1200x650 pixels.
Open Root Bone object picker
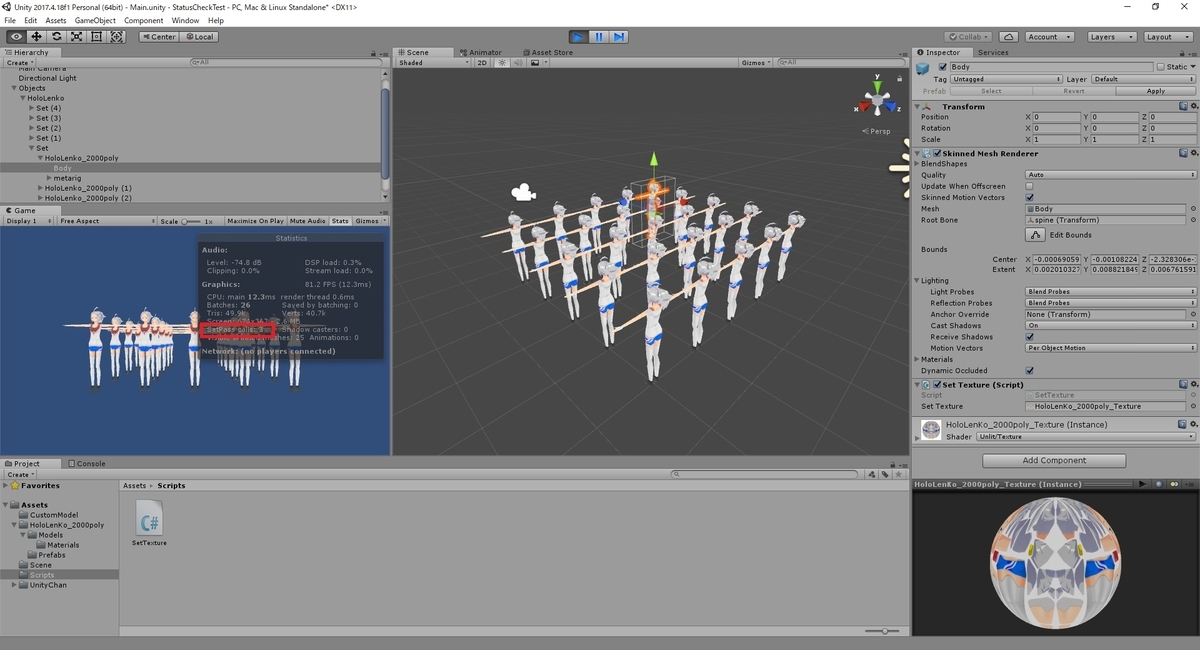click(x=1193, y=220)
